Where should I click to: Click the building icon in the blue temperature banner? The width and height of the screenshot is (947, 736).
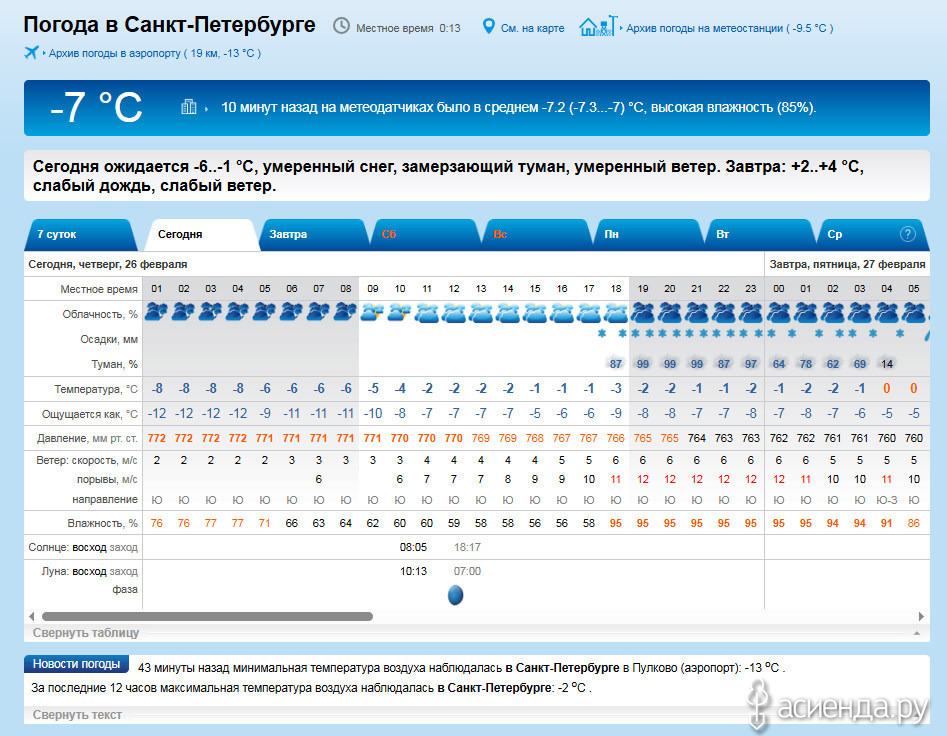point(188,107)
